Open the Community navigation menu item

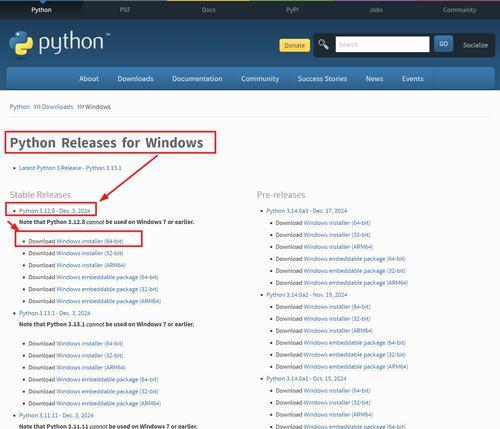click(260, 79)
